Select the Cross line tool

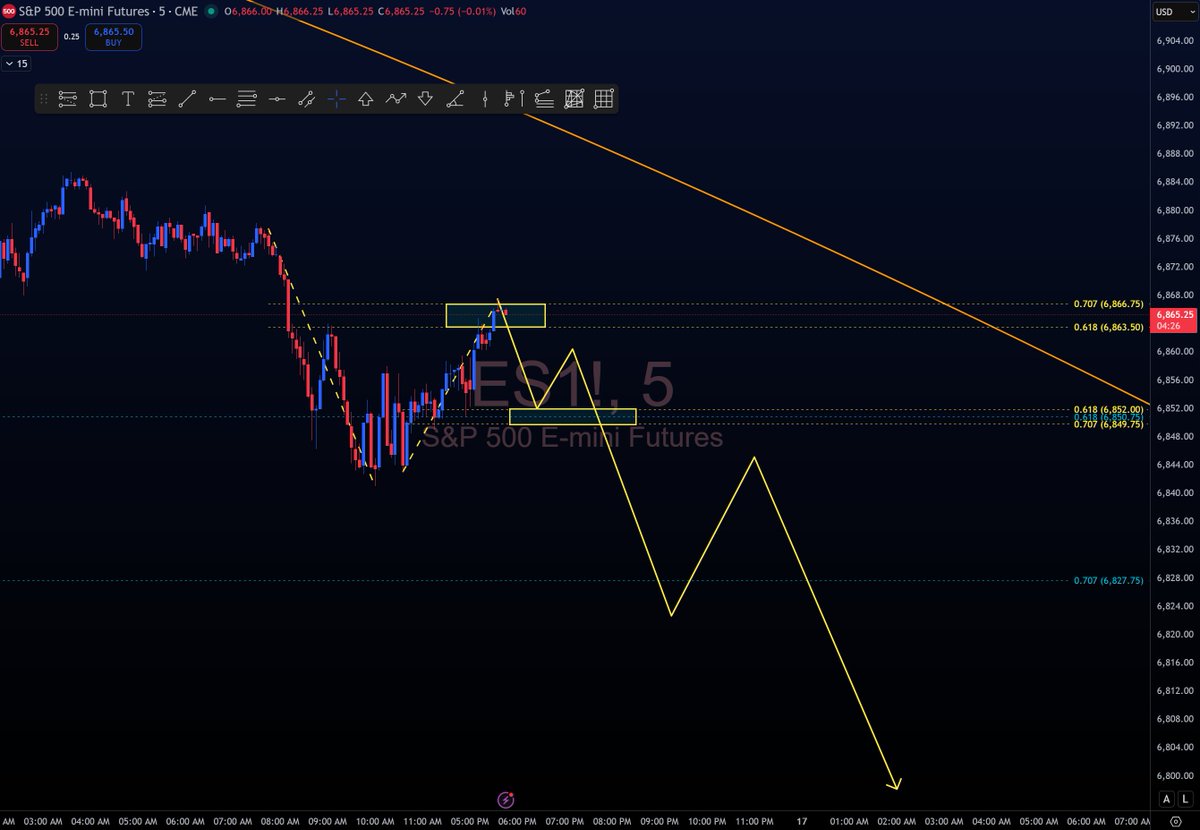click(336, 98)
